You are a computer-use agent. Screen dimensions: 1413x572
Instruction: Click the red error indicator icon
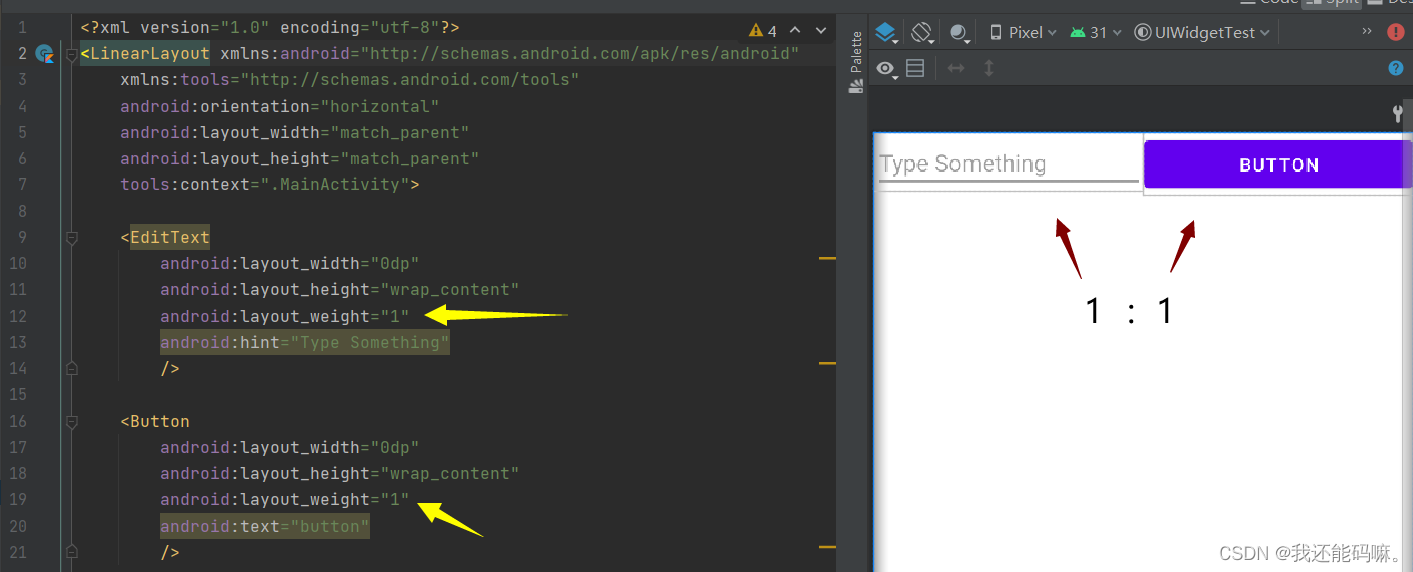point(1396,32)
